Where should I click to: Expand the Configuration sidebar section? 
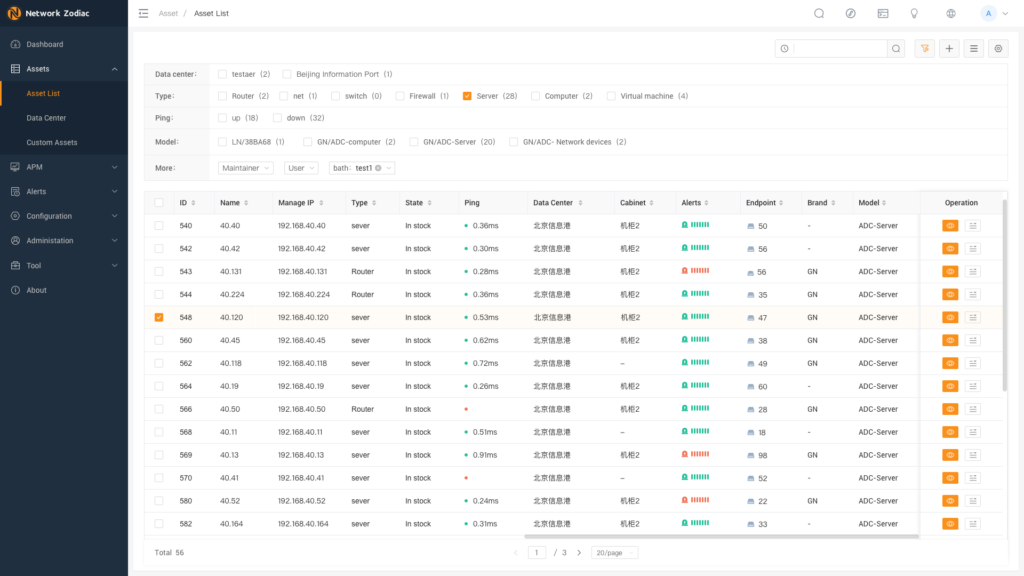pos(63,216)
